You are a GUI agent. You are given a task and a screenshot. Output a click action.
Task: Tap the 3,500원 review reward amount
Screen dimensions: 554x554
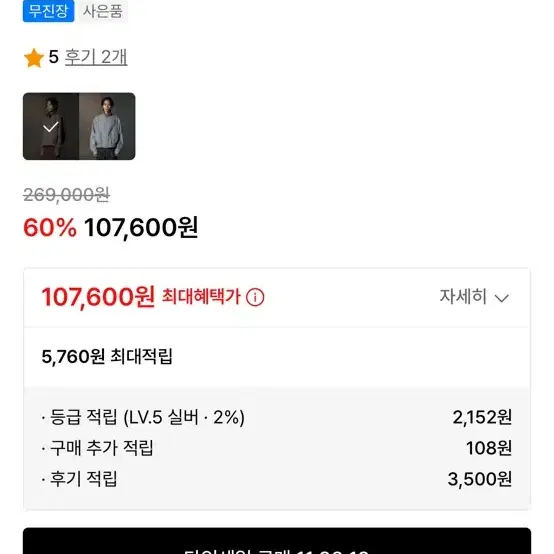(479, 479)
